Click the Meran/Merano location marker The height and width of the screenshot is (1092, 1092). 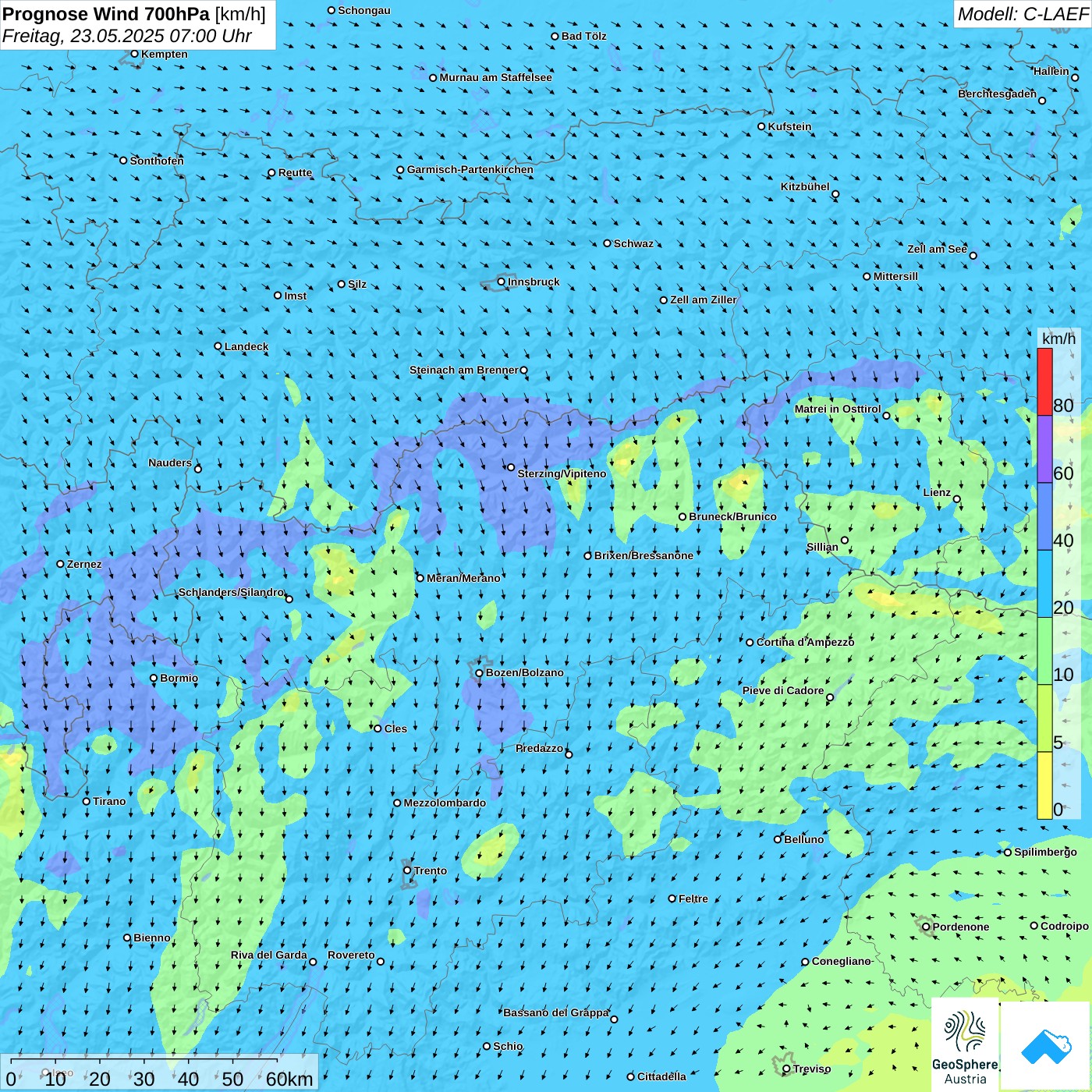point(420,578)
